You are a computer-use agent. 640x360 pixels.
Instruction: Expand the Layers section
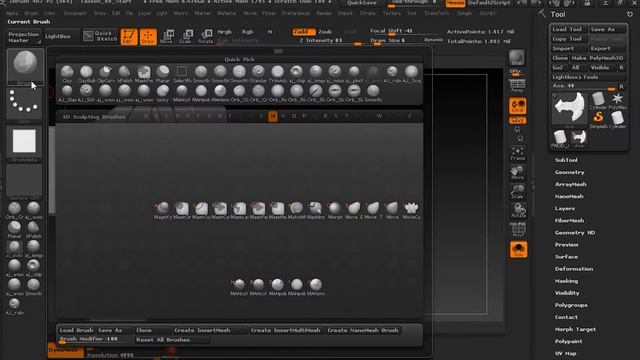tap(564, 209)
